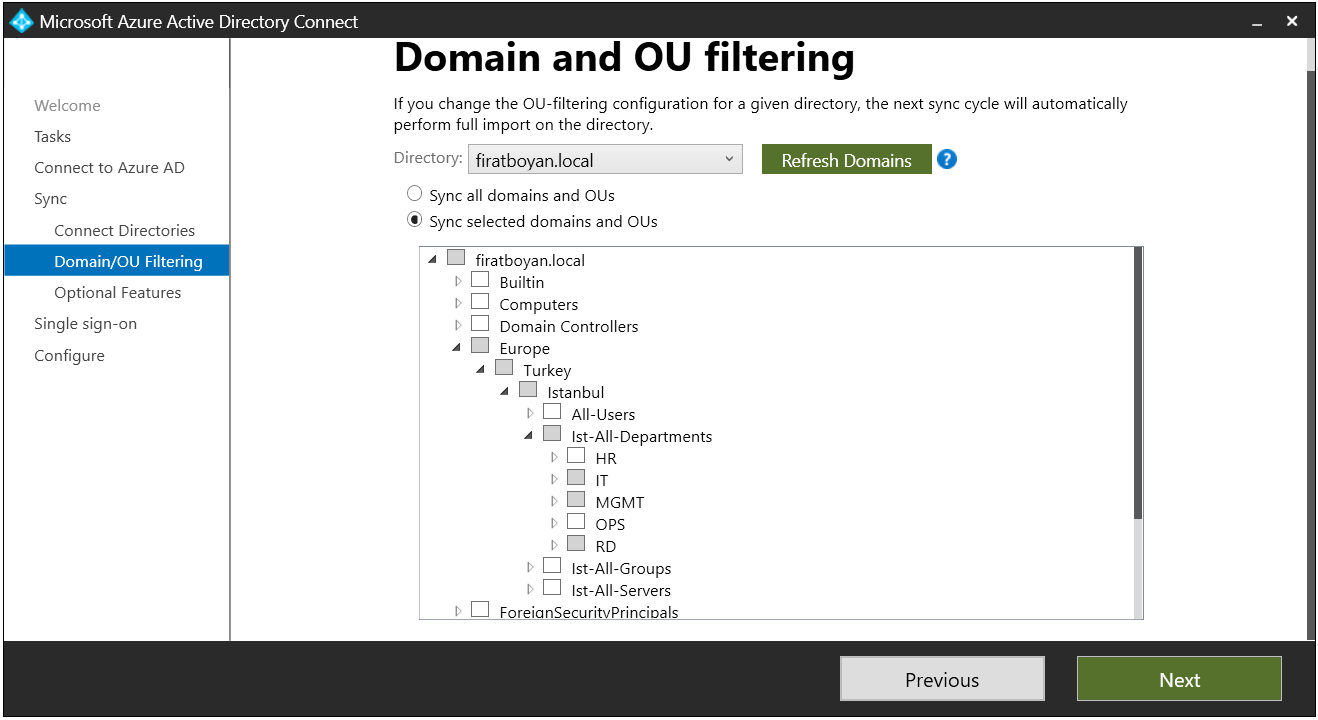The height and width of the screenshot is (720, 1318).
Task: Toggle the Istanbul OU checkbox
Action: [528, 390]
